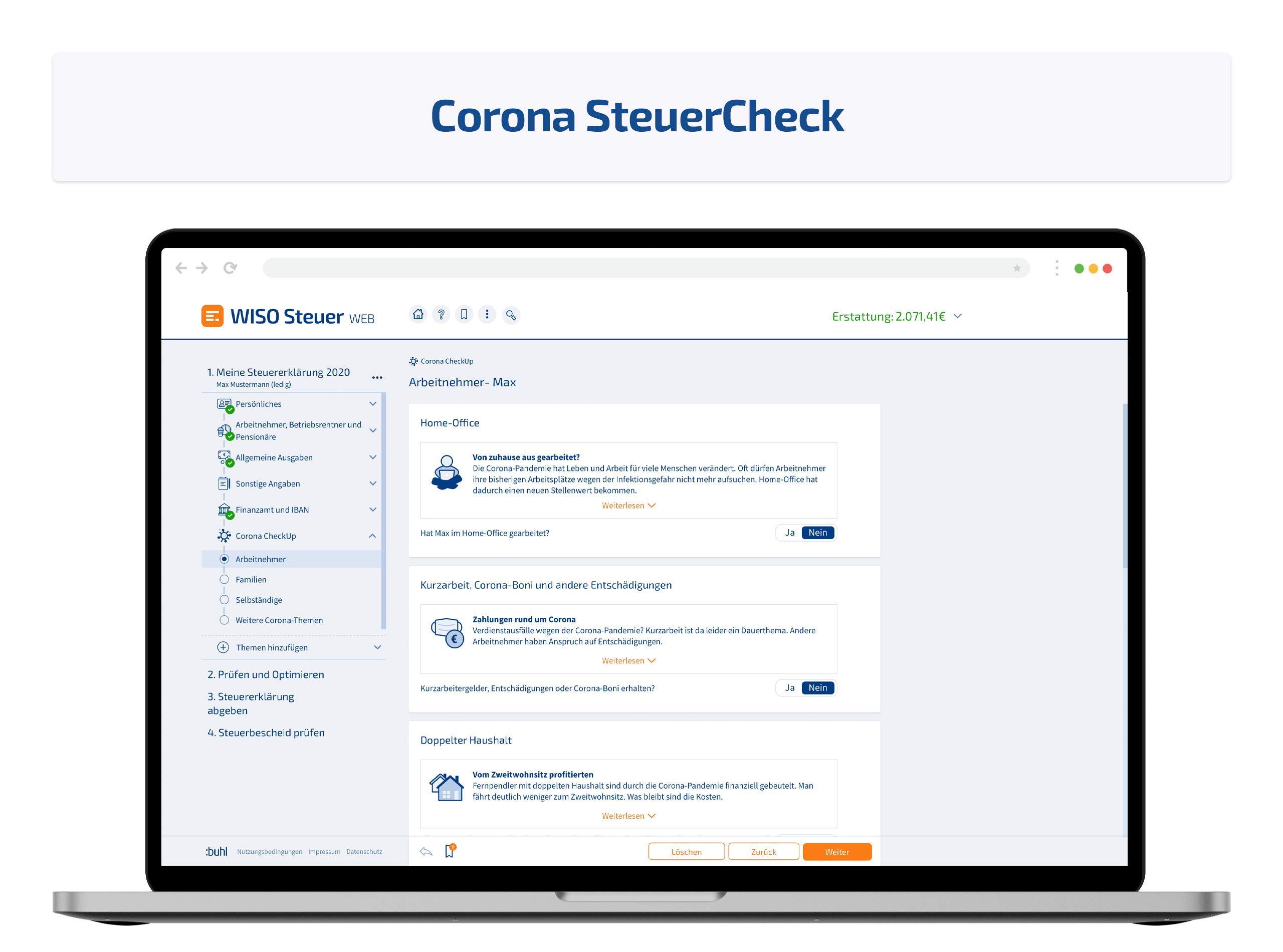Viewport: 1283px width, 952px height.
Task: Click the browser address bar
Action: [x=646, y=268]
